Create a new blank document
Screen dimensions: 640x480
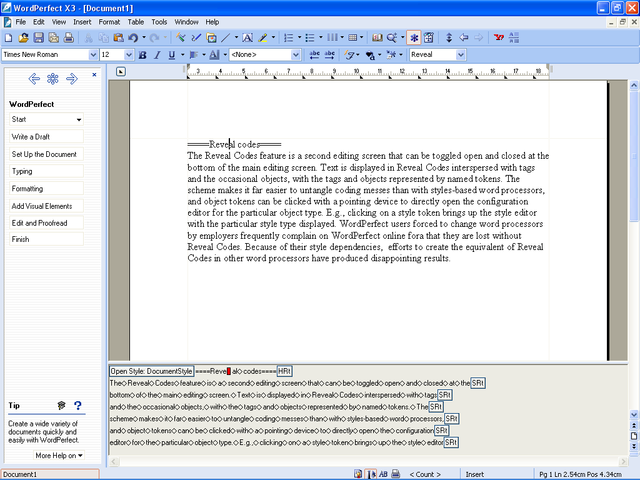click(8, 38)
